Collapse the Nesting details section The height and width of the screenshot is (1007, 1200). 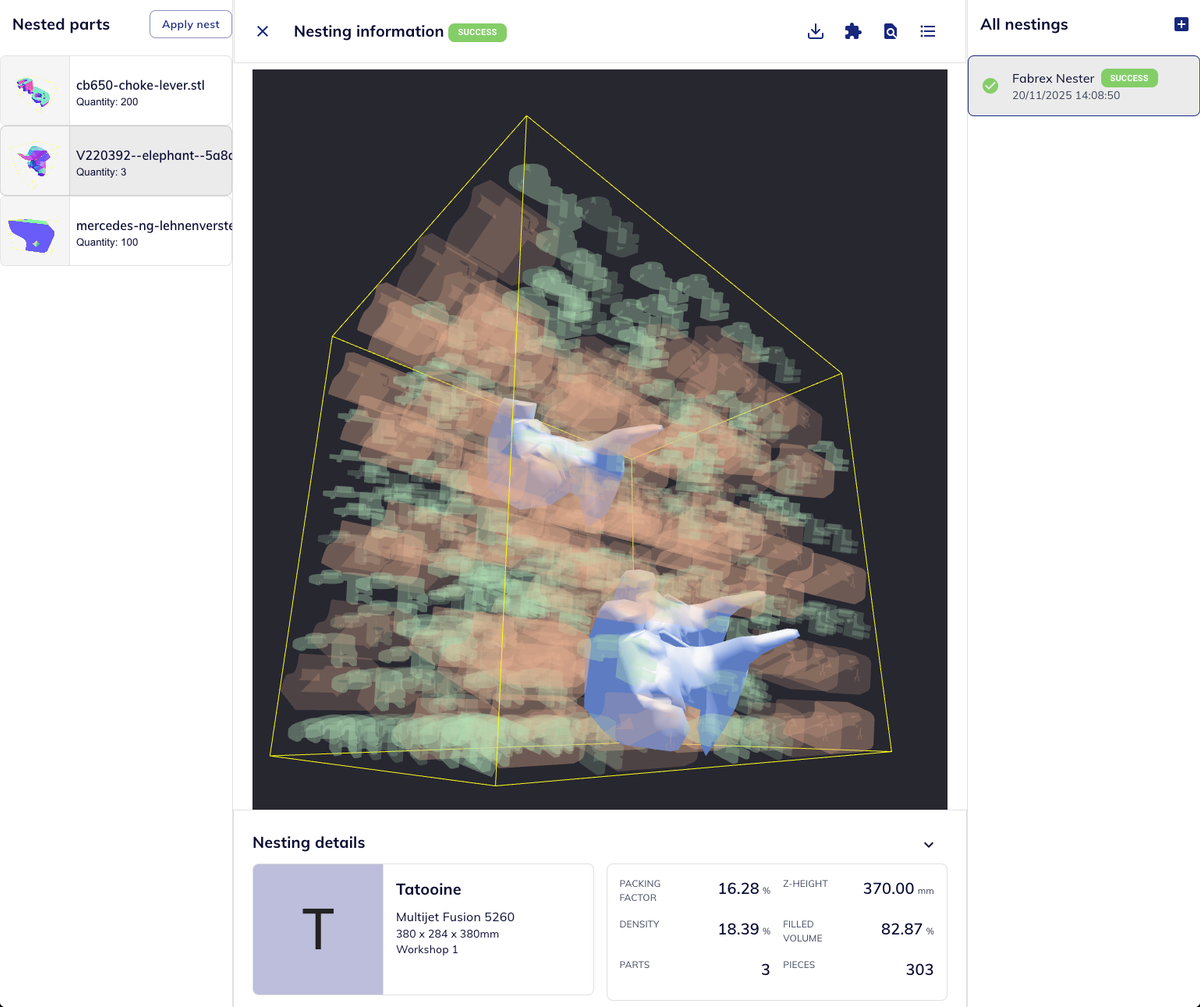(x=929, y=845)
